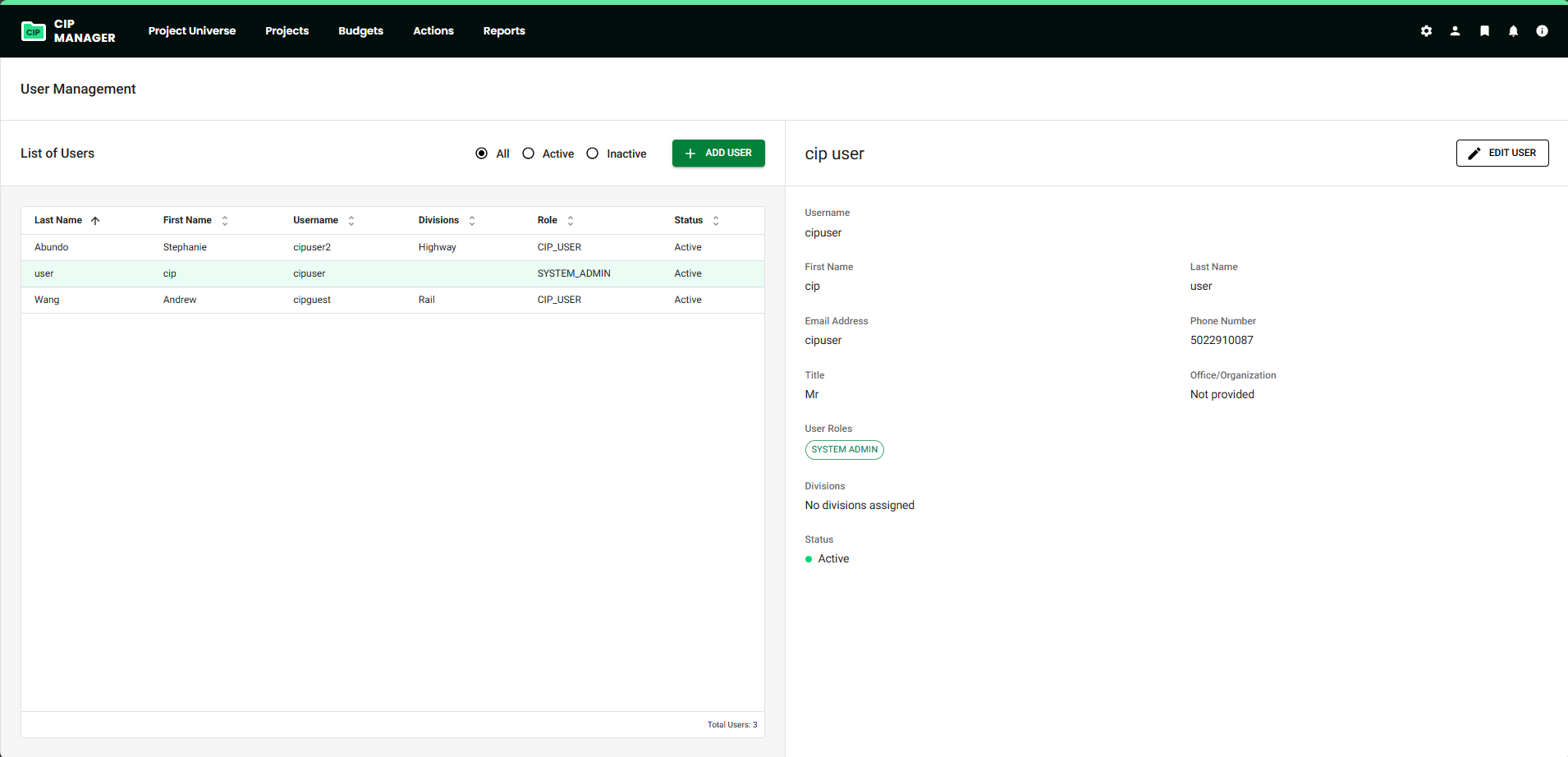Toggle sort on the Status column
The width and height of the screenshot is (1568, 757).
point(716,221)
